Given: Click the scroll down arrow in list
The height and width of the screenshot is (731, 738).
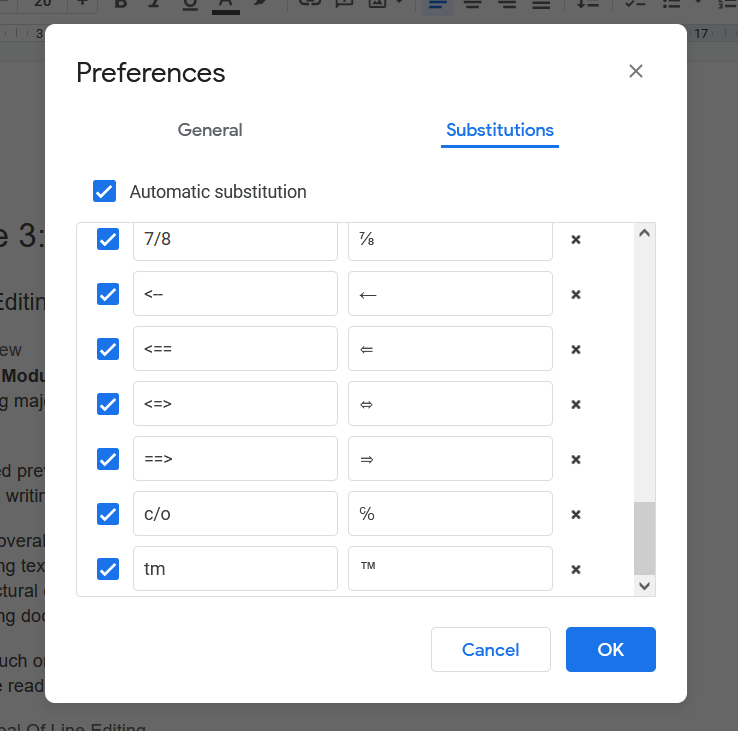Looking at the screenshot, I should 644,586.
